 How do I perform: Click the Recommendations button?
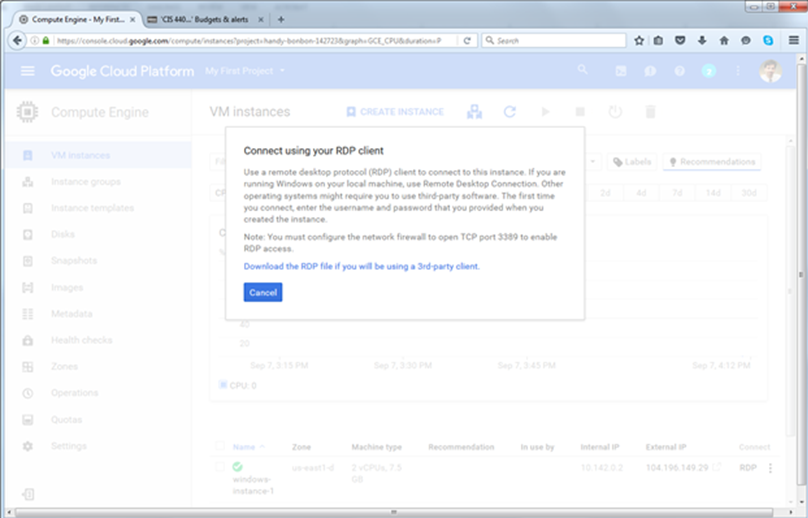point(712,162)
